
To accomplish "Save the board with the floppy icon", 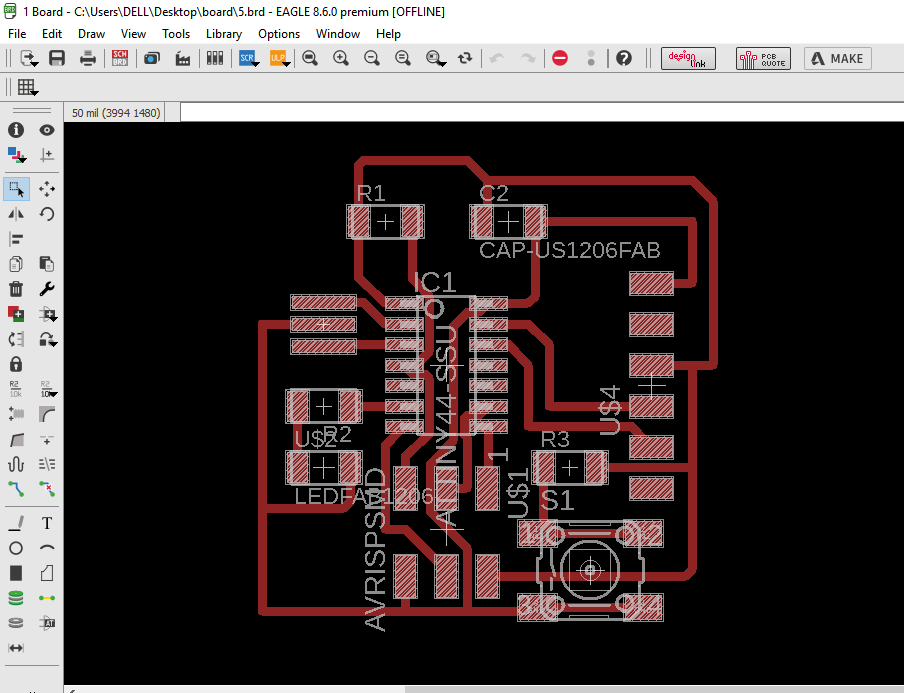I will (56, 58).
